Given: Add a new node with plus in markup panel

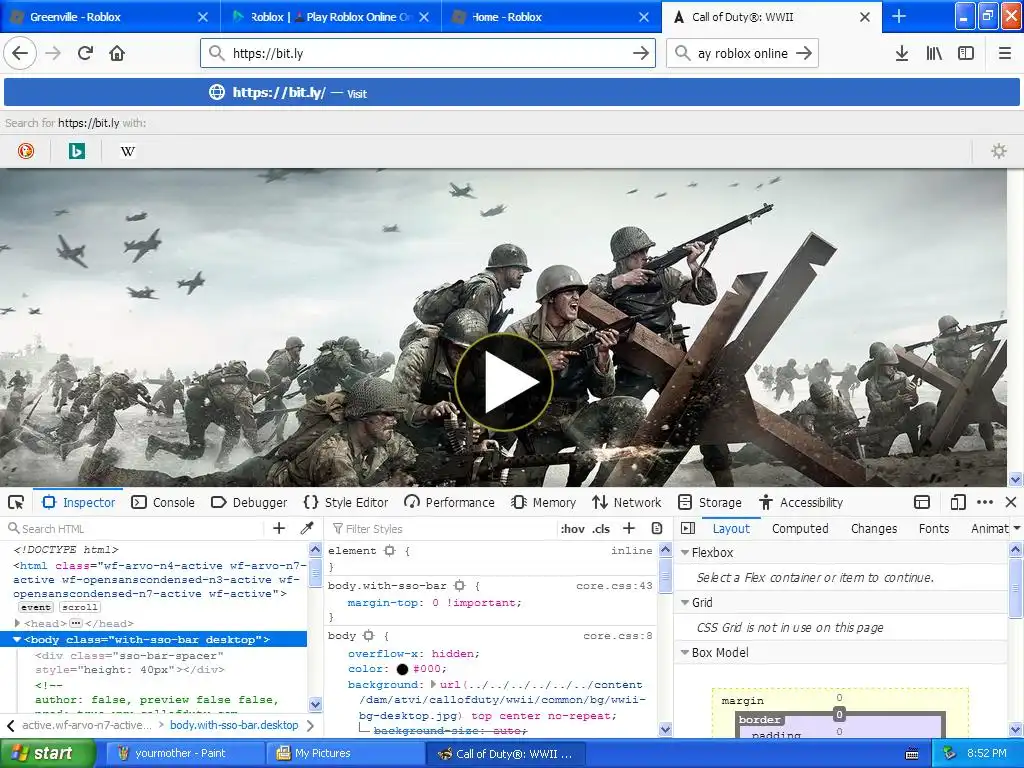Looking at the screenshot, I should pyautogui.click(x=279, y=528).
